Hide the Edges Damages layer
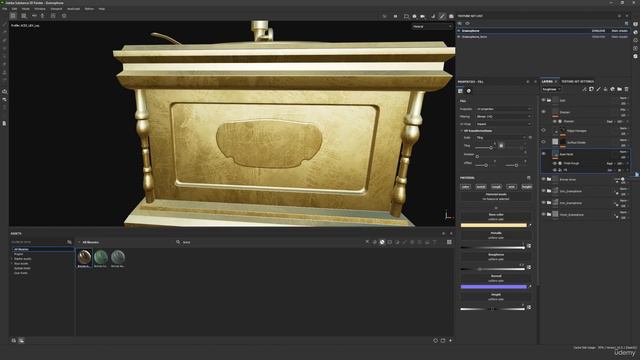The image size is (640, 360). pos(543,130)
